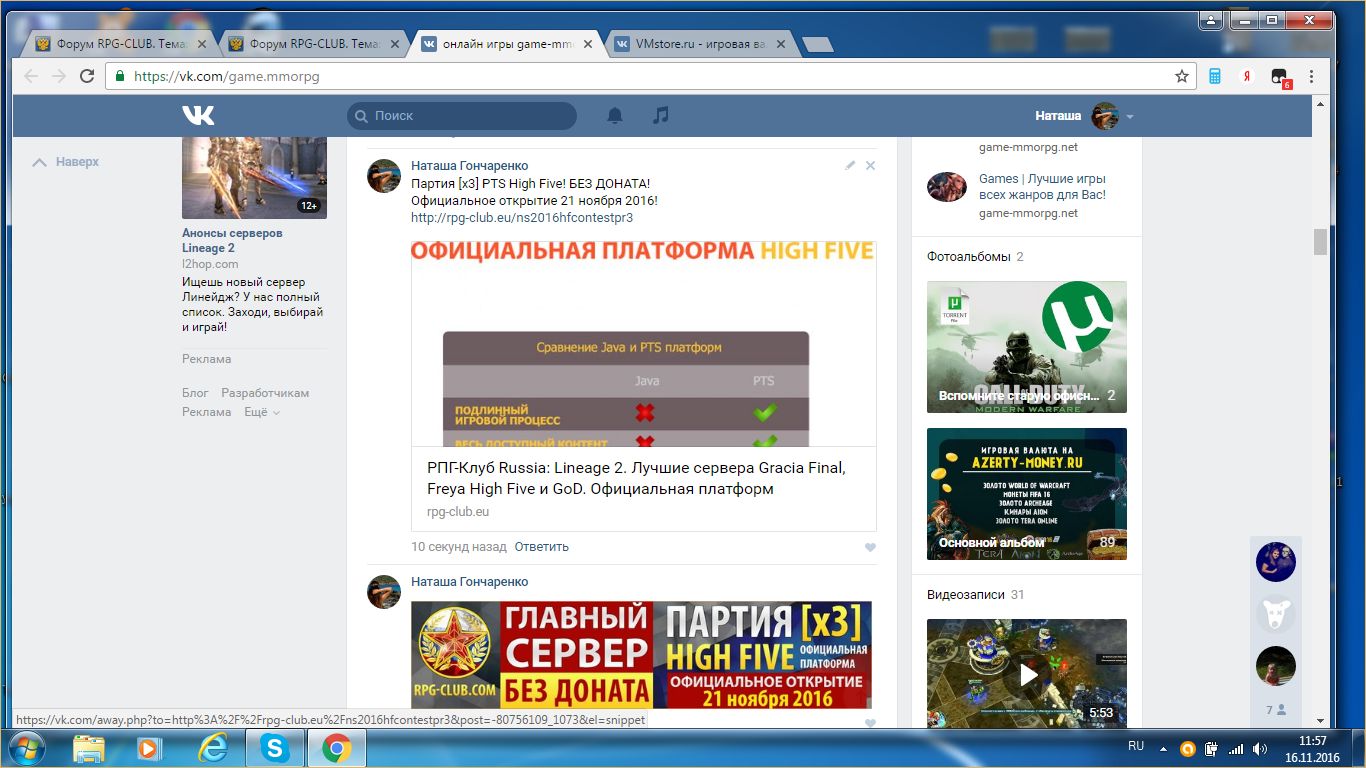Show hidden system tray icons
This screenshot has width=1366, height=768.
click(1163, 748)
